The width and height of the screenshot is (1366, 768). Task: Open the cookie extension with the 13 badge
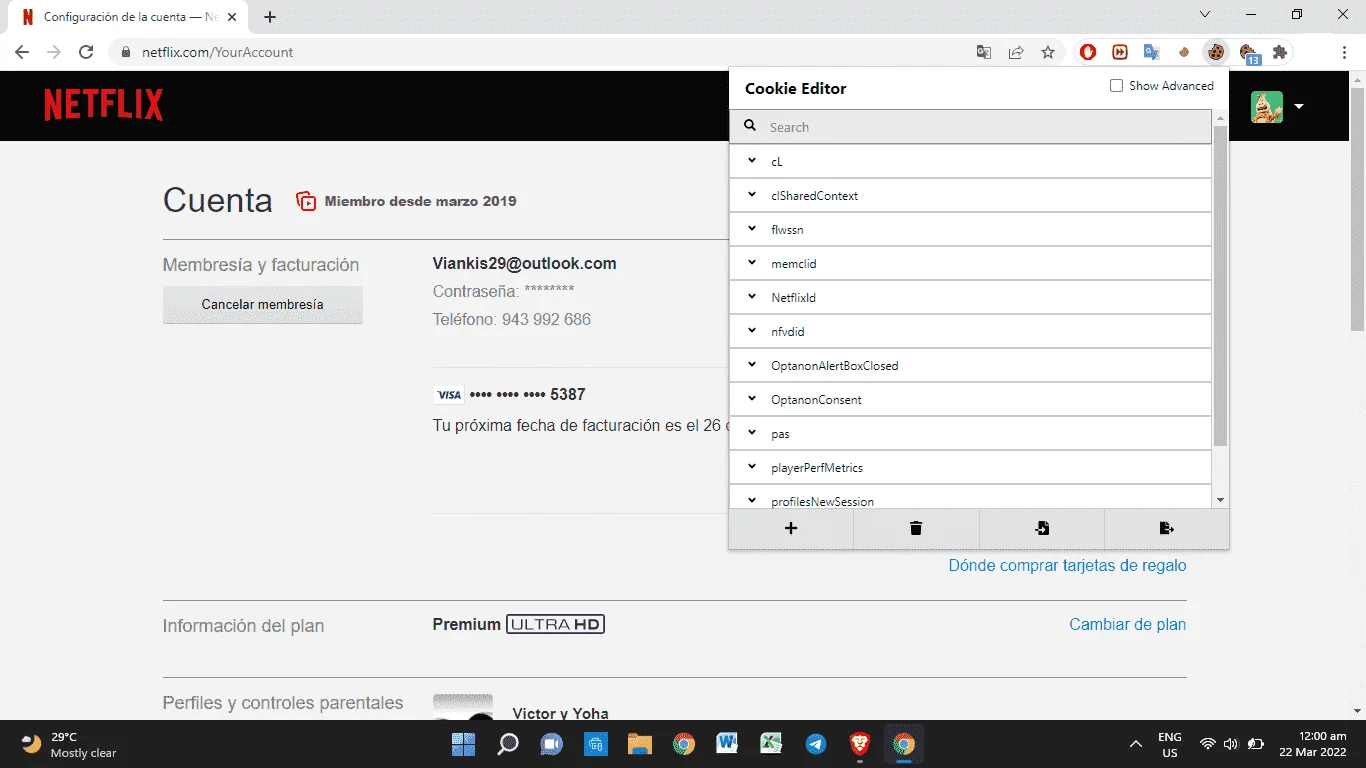click(x=1248, y=52)
